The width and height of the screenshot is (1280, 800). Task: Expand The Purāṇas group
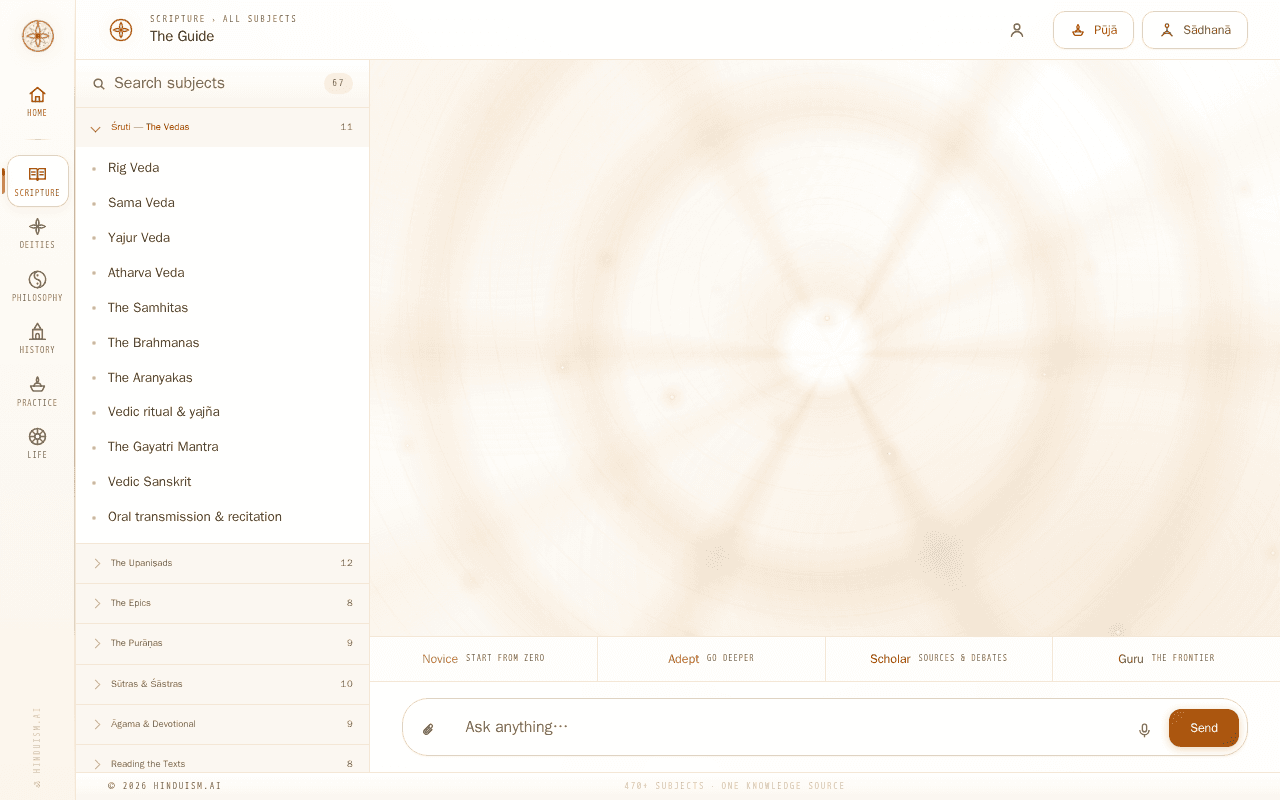[222, 643]
